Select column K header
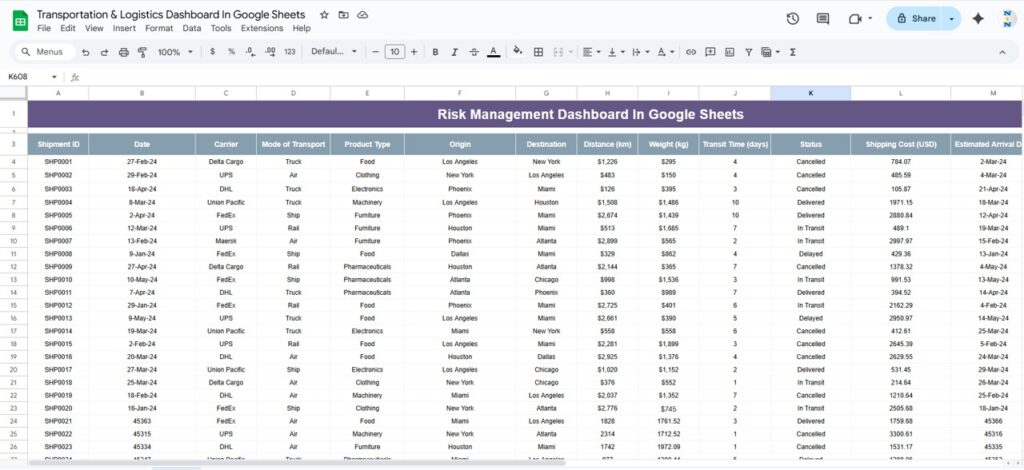 810,93
